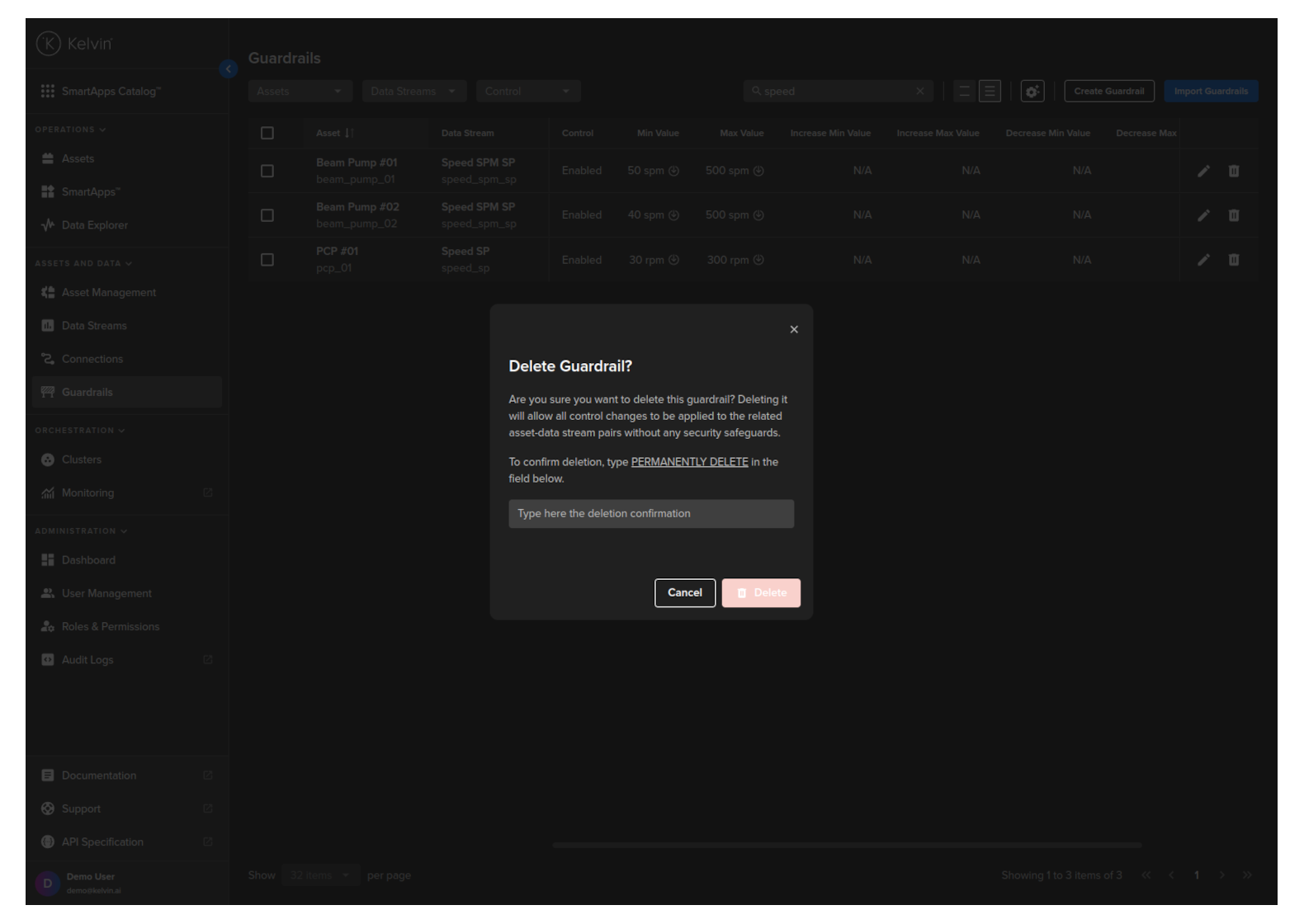The height and width of the screenshot is (924, 1304).
Task: Open the table column settings gear
Action: 1032,92
